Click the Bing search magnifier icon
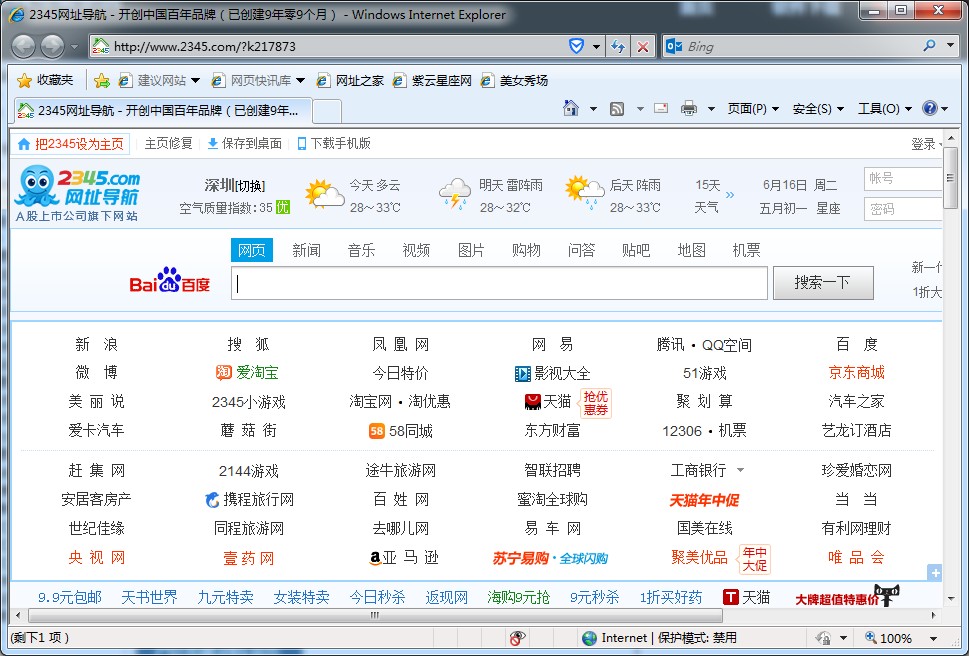The height and width of the screenshot is (656, 969). 929,46
